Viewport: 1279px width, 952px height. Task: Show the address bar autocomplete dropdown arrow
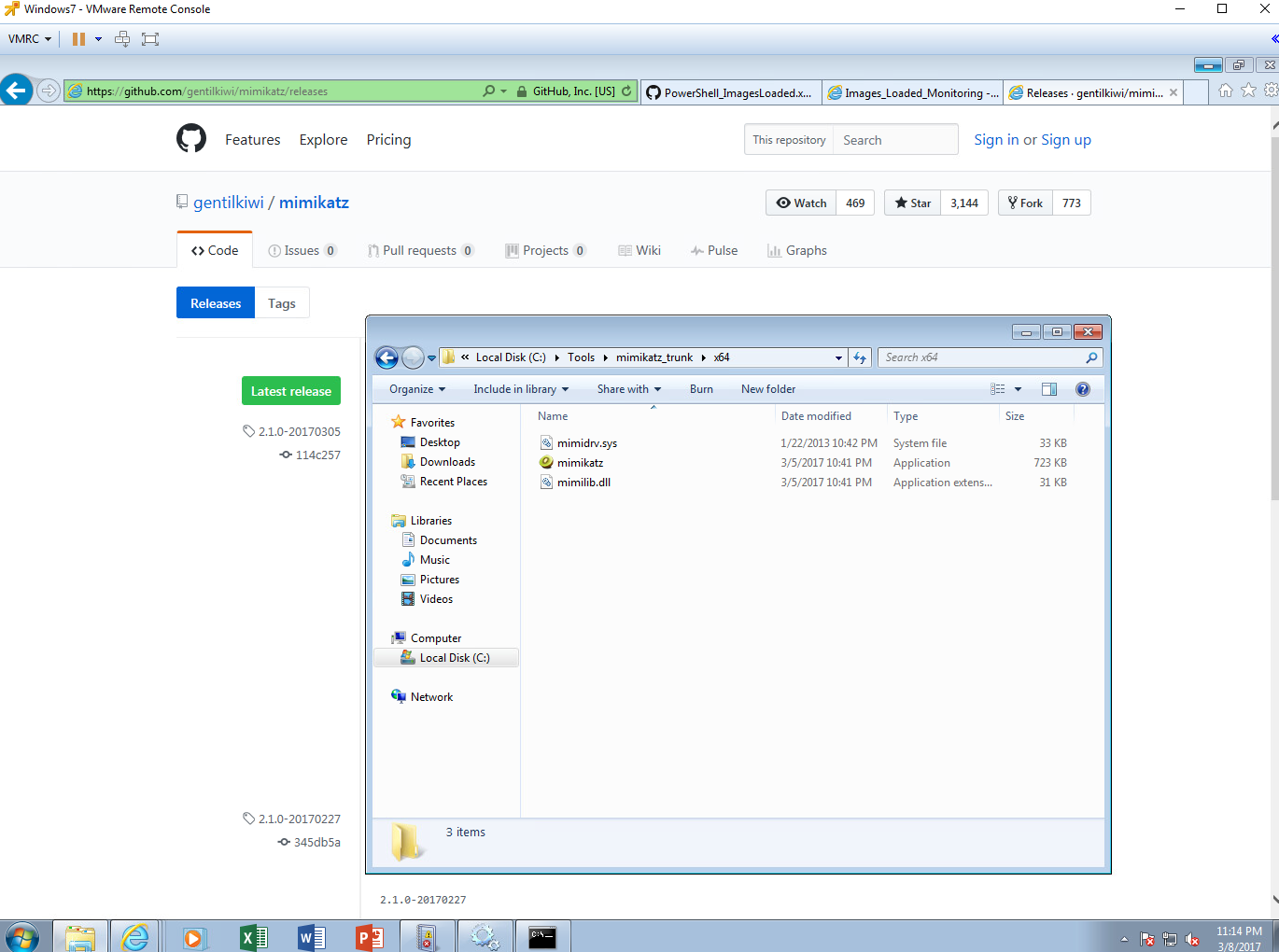pos(504,91)
